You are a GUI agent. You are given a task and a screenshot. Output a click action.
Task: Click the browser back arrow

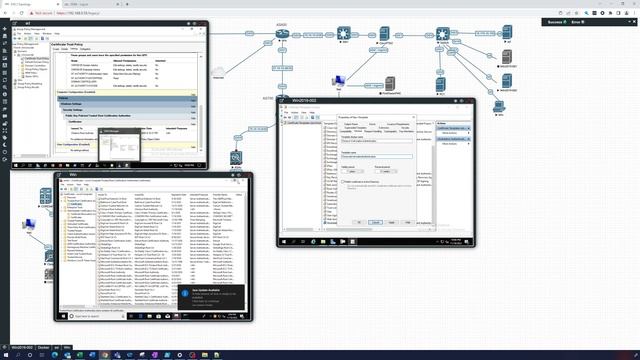coord(5,13)
